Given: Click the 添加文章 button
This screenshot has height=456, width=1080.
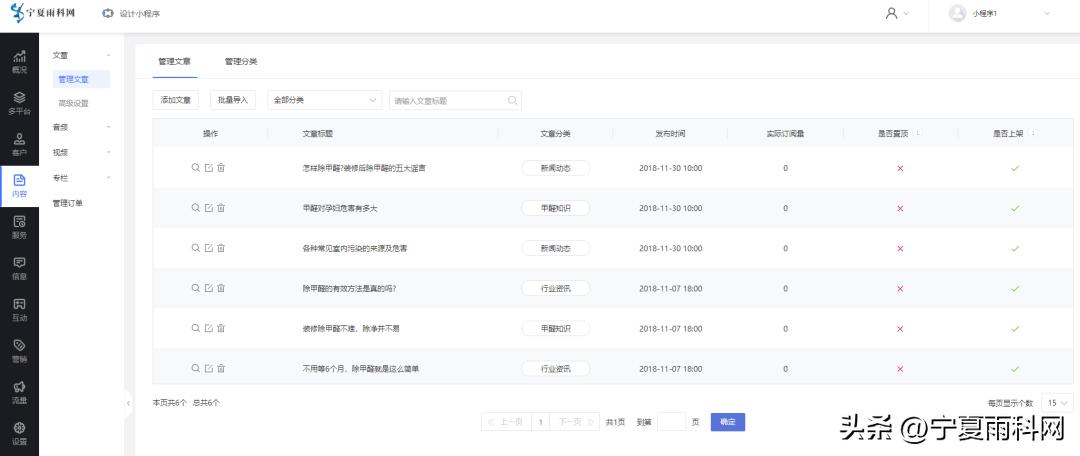Looking at the screenshot, I should point(176,100).
